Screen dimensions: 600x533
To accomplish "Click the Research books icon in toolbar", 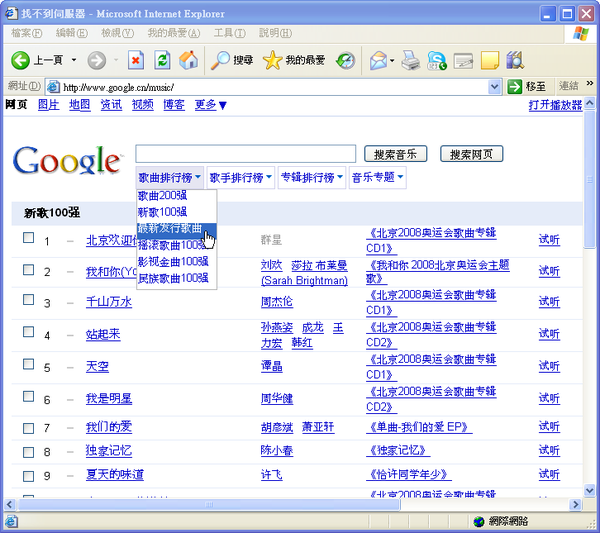I will coord(515,60).
